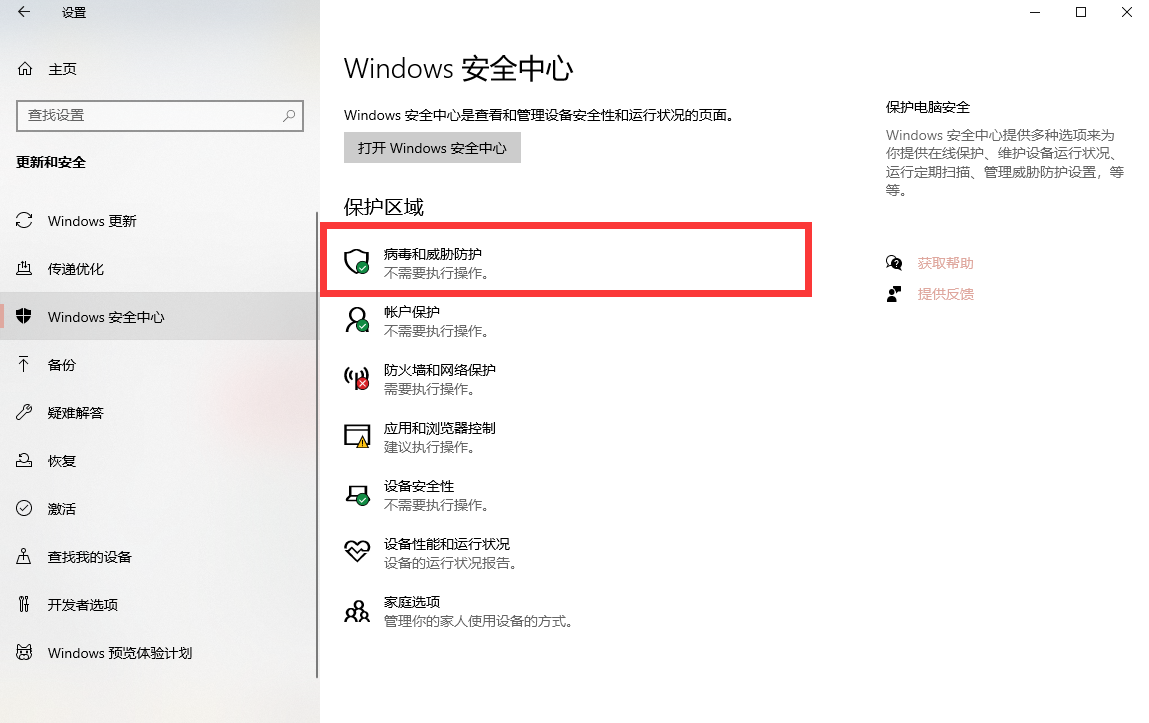The image size is (1149, 723).
Task: Click the Find my device (查找我的设备) icon
Action: coord(24,556)
